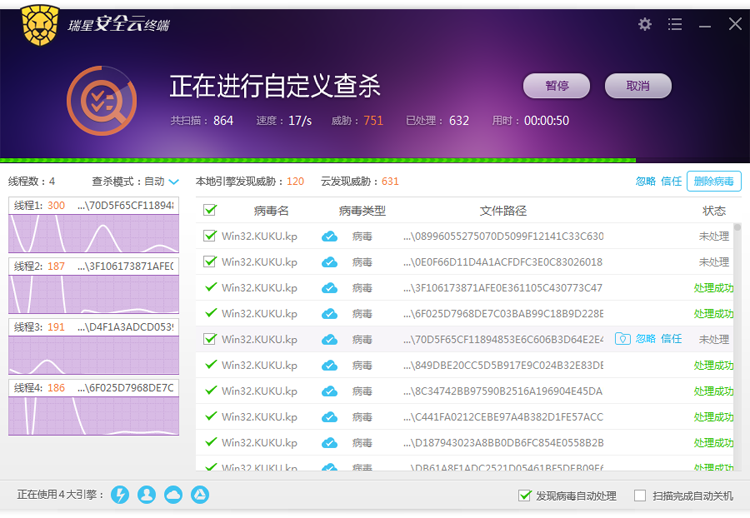
Task: Click the lightning bolt engine icon
Action: point(120,495)
